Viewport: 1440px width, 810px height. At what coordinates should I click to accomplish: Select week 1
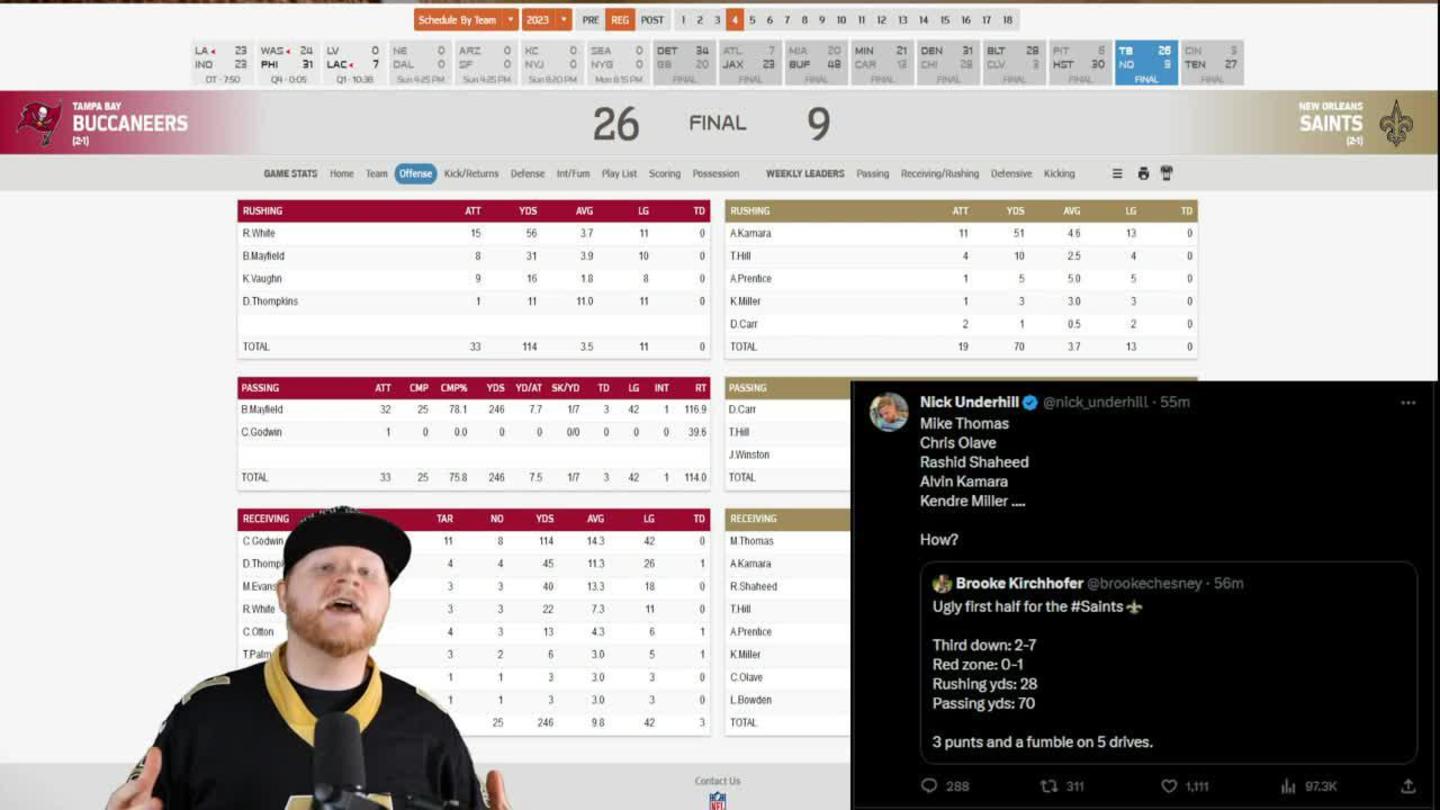[x=683, y=20]
